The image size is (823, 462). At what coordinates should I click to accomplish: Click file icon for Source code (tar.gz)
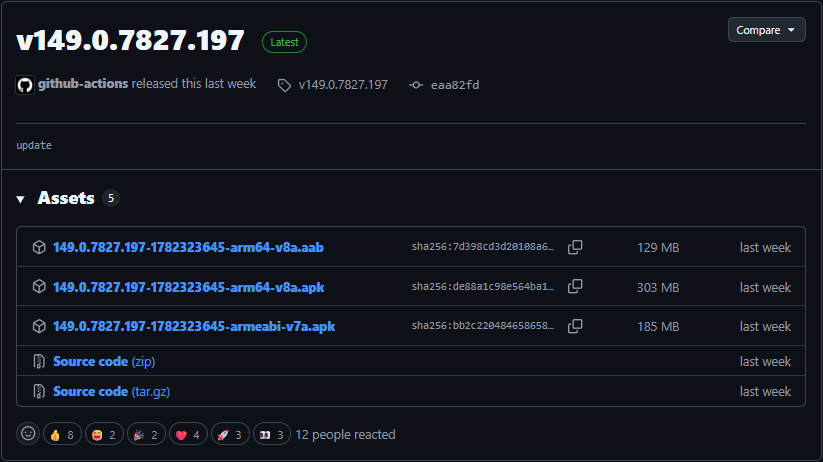tap(39, 391)
